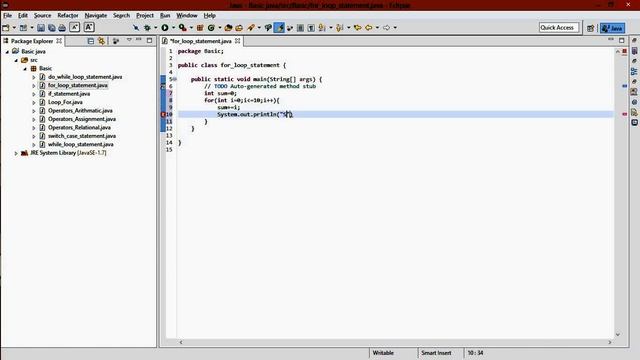
Task: Click the Writable status bar entry
Action: pyautogui.click(x=383, y=353)
